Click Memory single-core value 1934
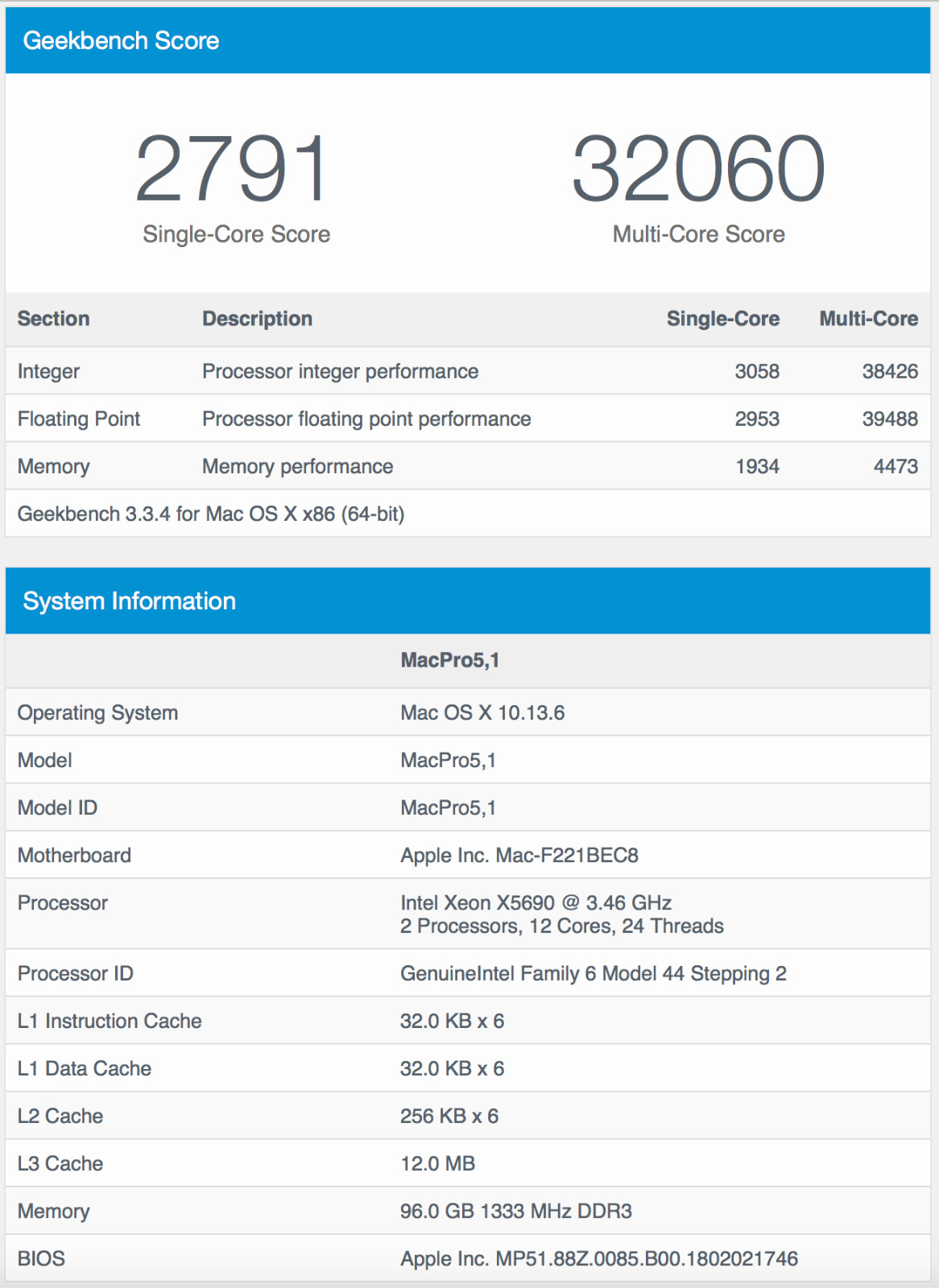This screenshot has height=1288, width=939. pyautogui.click(x=757, y=466)
